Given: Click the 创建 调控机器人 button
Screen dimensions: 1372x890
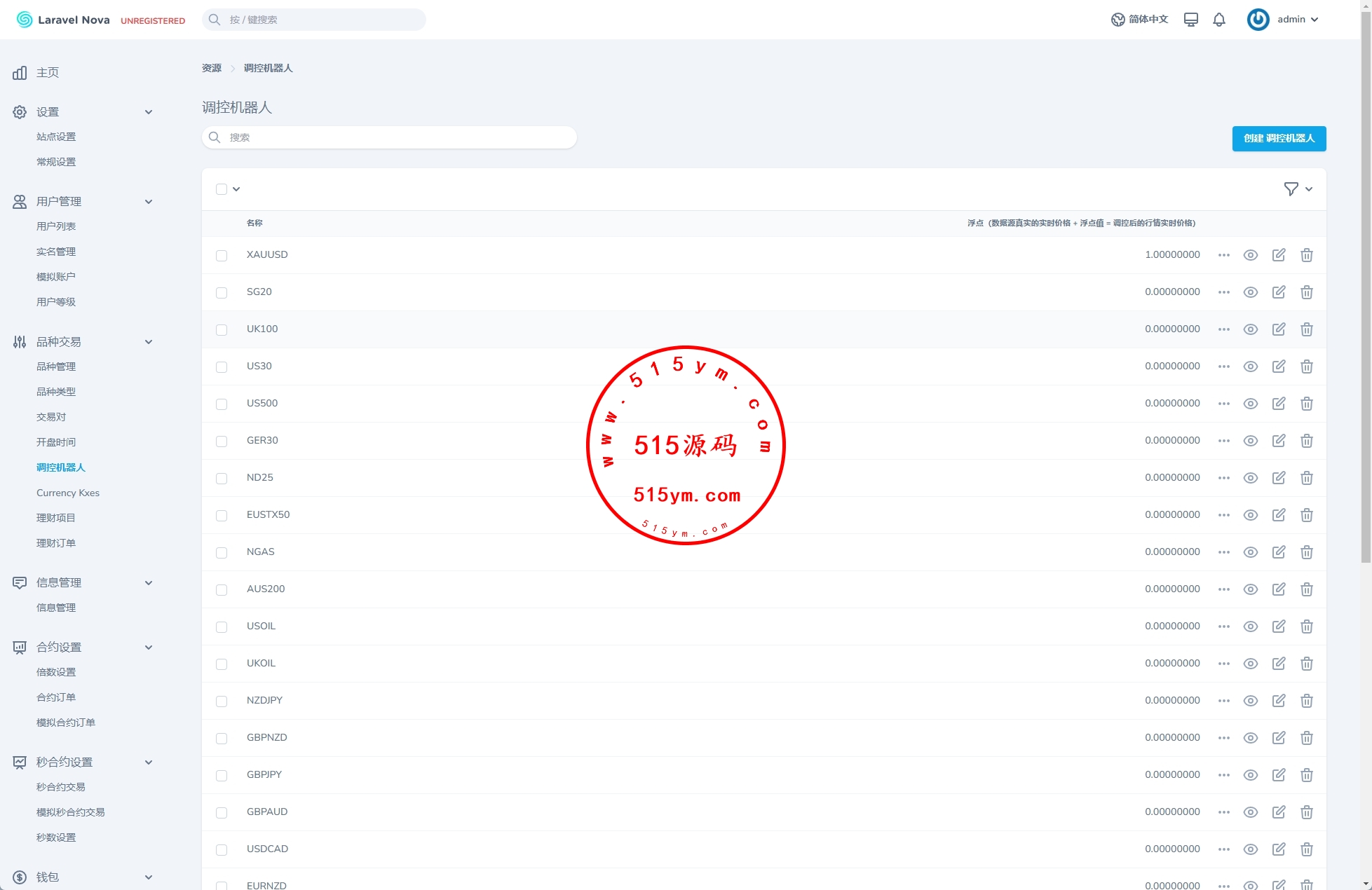Looking at the screenshot, I should (1279, 139).
